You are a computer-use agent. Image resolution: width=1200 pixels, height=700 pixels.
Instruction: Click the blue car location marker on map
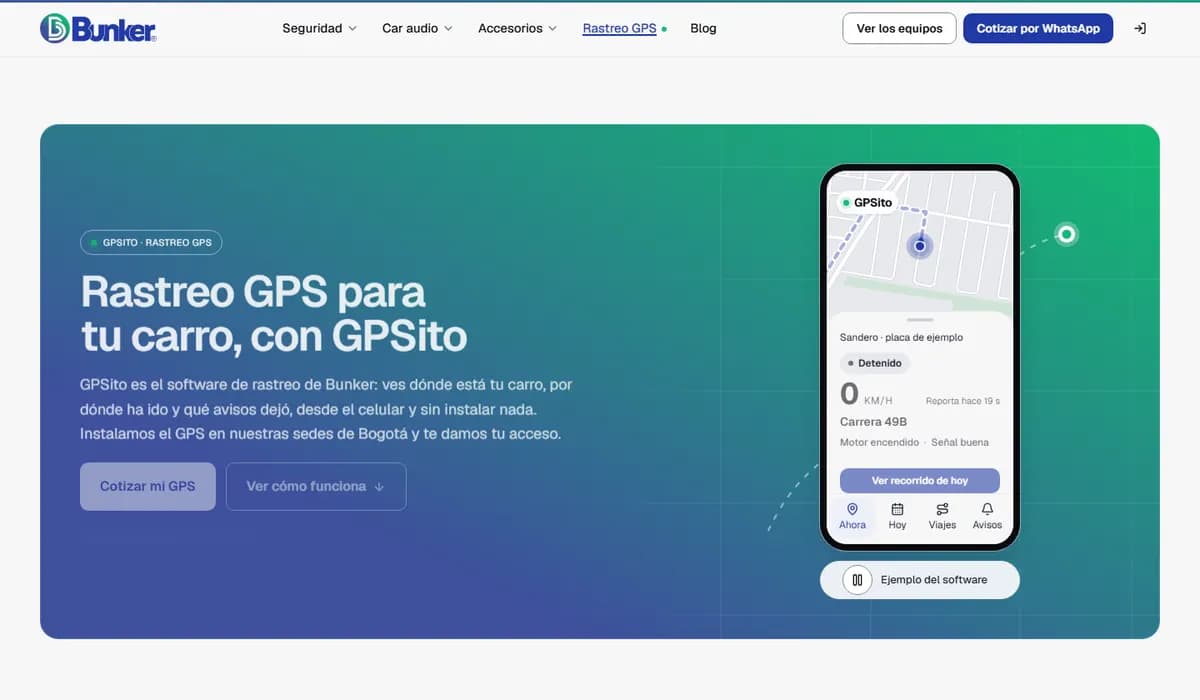tap(920, 245)
